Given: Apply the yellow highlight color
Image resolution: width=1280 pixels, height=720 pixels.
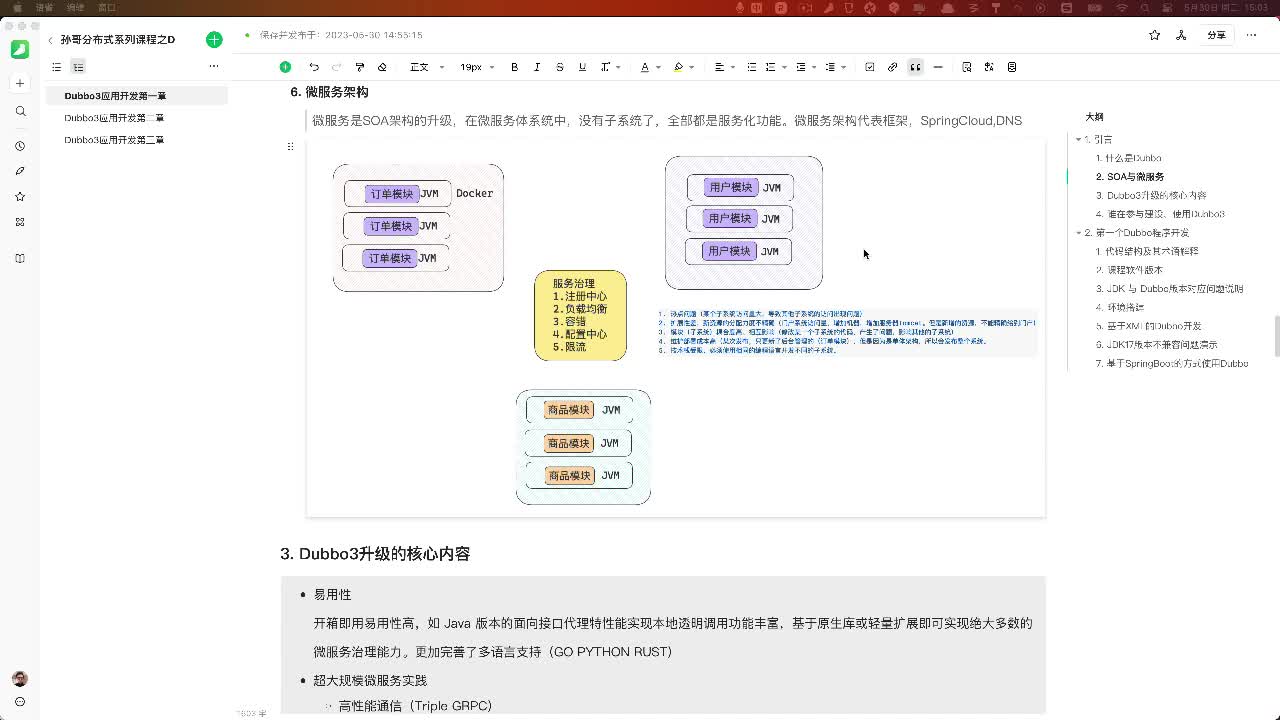Looking at the screenshot, I should pos(678,67).
